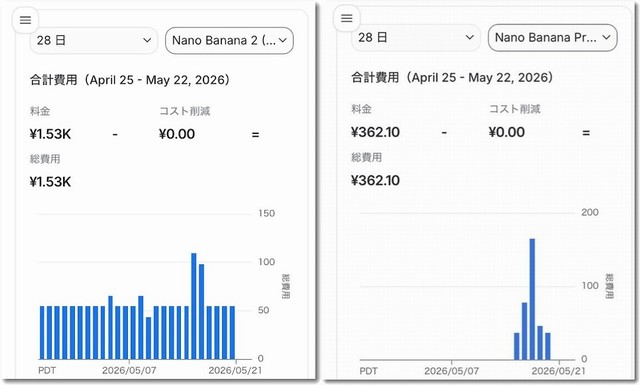
Task: Click the tallest bar in Nano Banana Pro chart
Action: click(x=532, y=299)
